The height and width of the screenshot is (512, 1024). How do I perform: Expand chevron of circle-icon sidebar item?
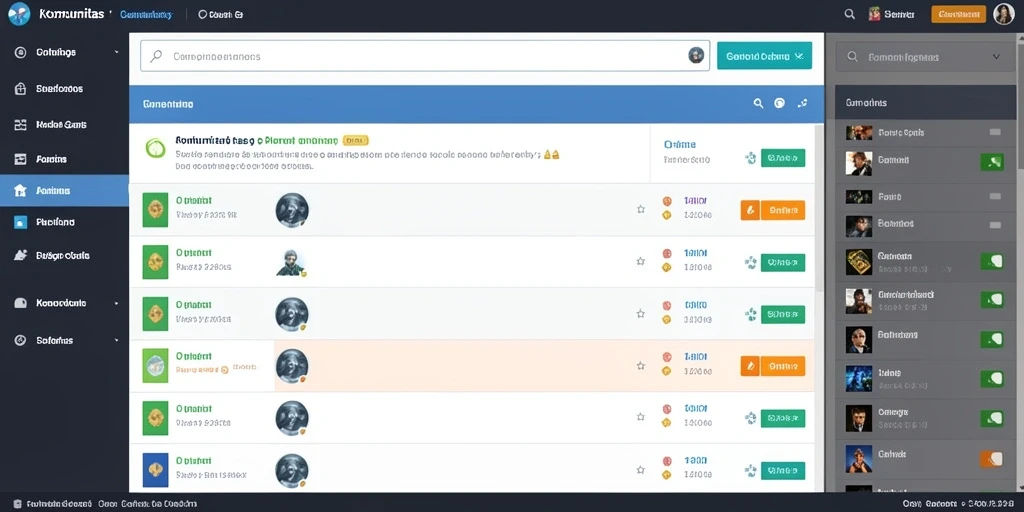pyautogui.click(x=116, y=52)
